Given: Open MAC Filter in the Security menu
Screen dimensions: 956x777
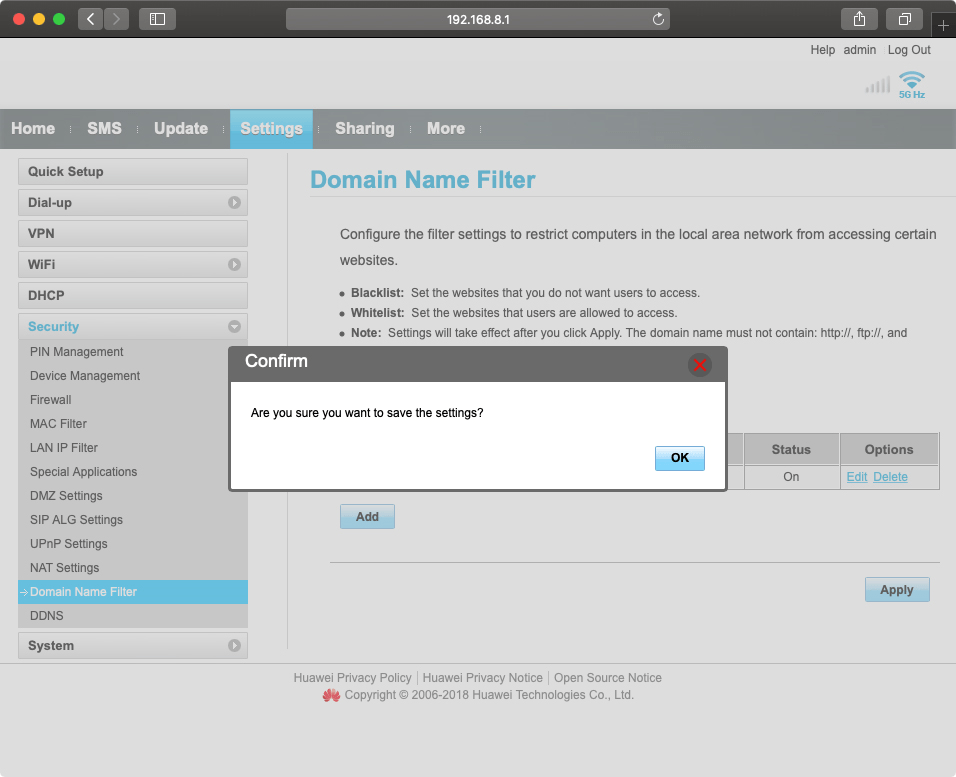Looking at the screenshot, I should (x=58, y=424).
